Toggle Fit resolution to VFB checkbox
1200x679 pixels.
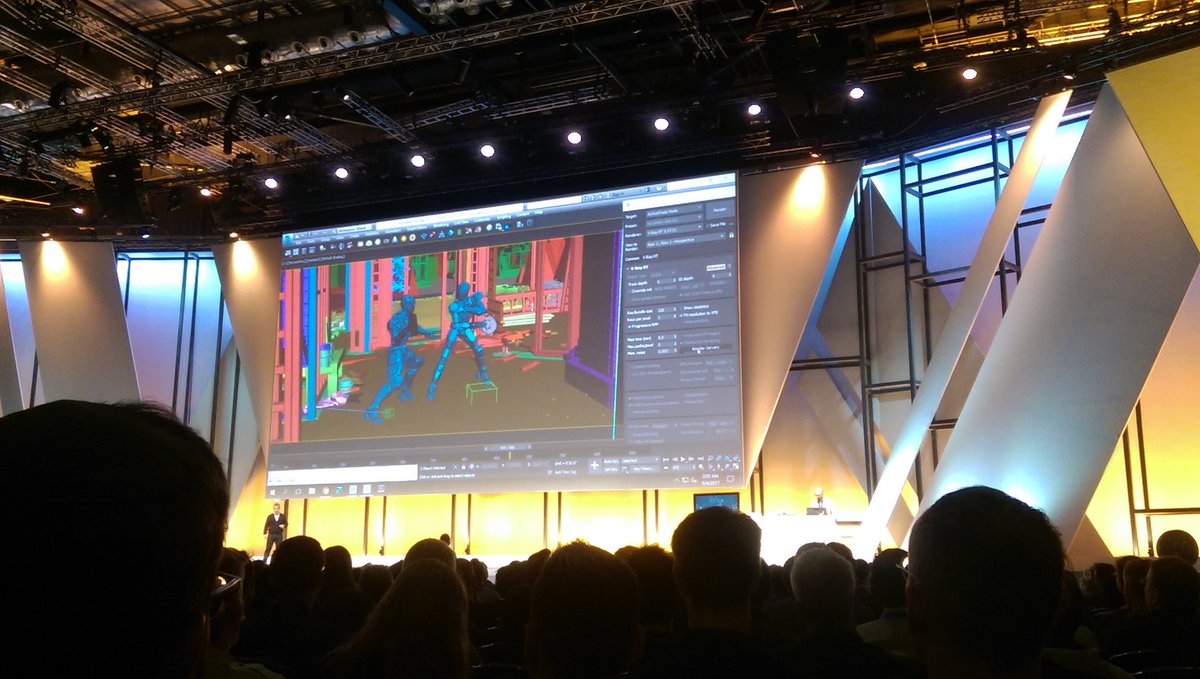click(680, 314)
